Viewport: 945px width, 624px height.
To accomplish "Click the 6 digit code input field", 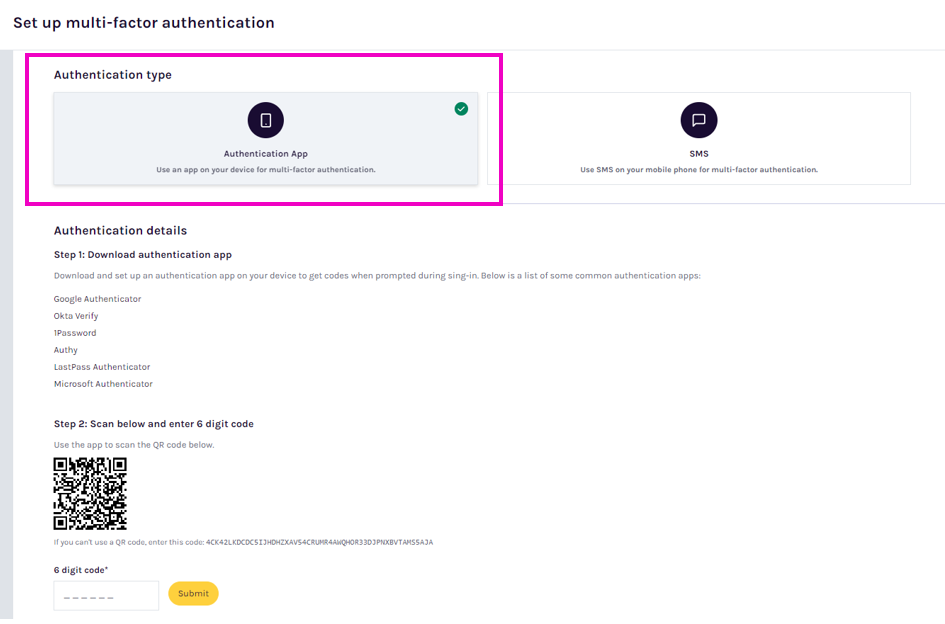I will [x=106, y=595].
